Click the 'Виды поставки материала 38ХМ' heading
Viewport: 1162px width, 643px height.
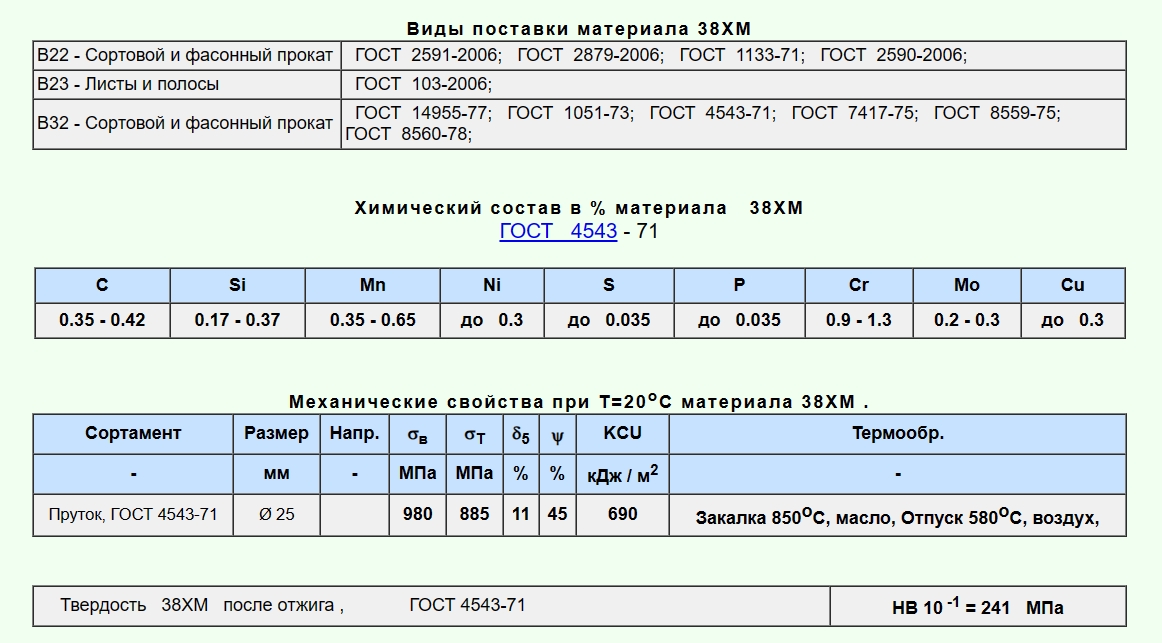(579, 29)
